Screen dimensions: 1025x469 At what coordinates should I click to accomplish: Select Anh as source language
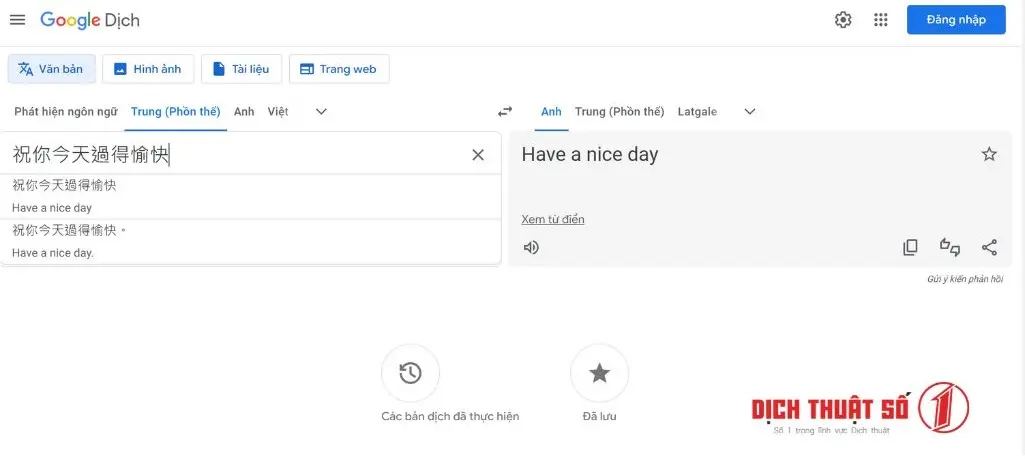click(x=244, y=112)
